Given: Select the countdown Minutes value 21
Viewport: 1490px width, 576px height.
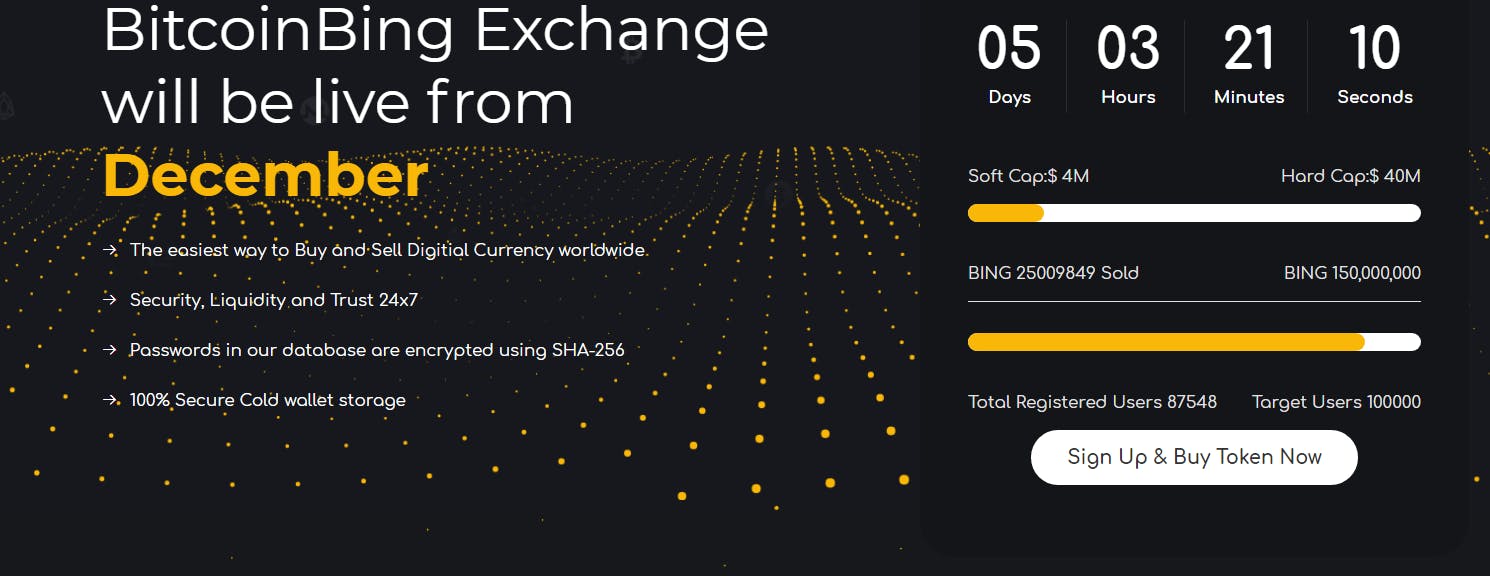Looking at the screenshot, I should [1249, 48].
